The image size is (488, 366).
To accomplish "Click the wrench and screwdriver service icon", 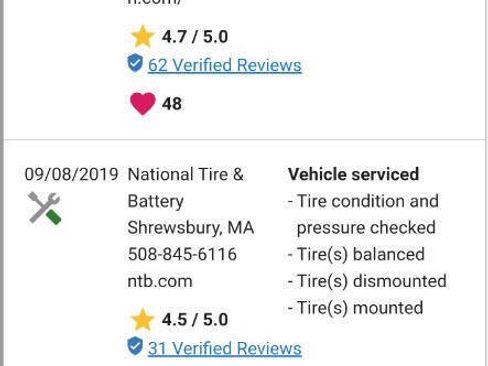I will coord(45,208).
